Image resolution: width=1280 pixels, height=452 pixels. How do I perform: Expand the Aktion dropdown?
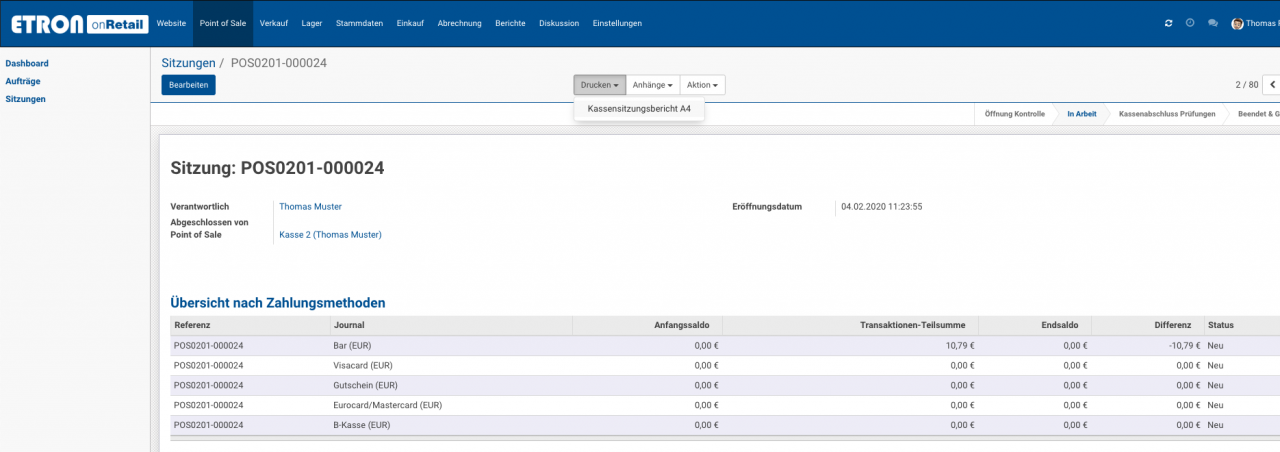(703, 85)
